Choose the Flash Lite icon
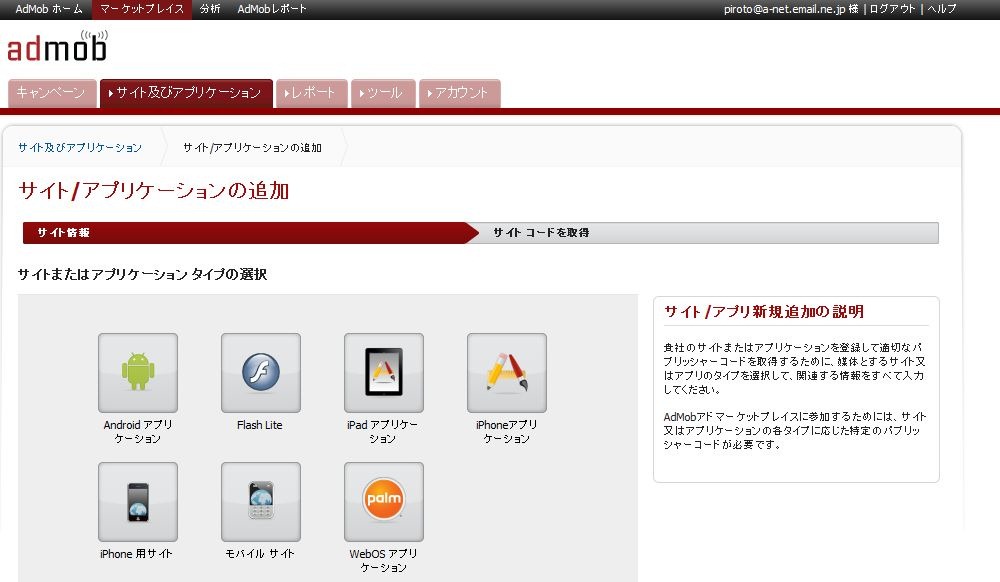The image size is (1000, 582). pyautogui.click(x=261, y=372)
